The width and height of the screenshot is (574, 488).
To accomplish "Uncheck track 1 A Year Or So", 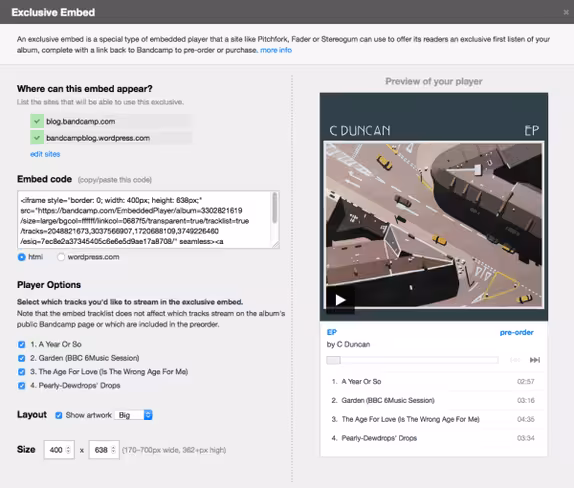I will 22,344.
